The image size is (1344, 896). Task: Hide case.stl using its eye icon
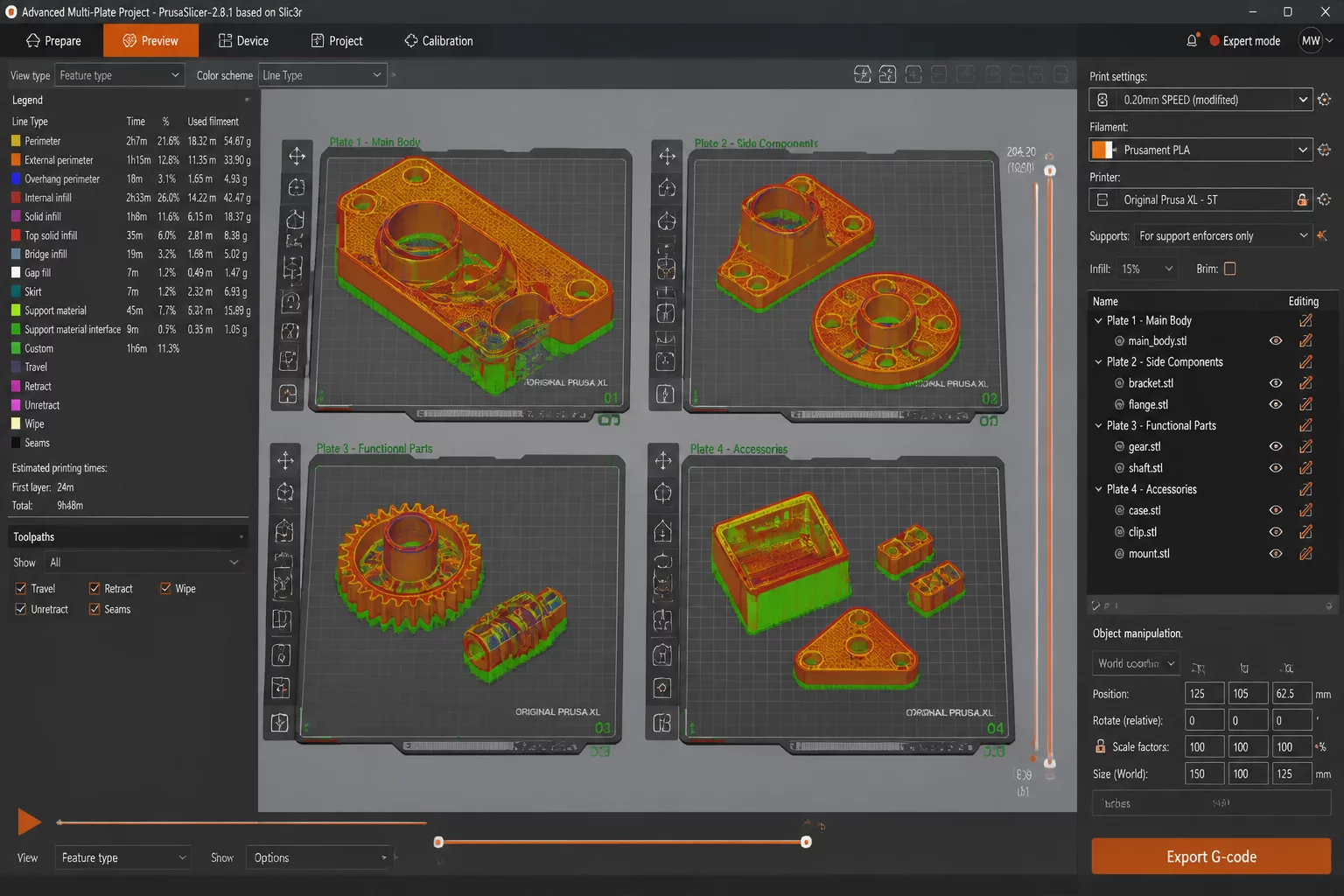(1276, 510)
